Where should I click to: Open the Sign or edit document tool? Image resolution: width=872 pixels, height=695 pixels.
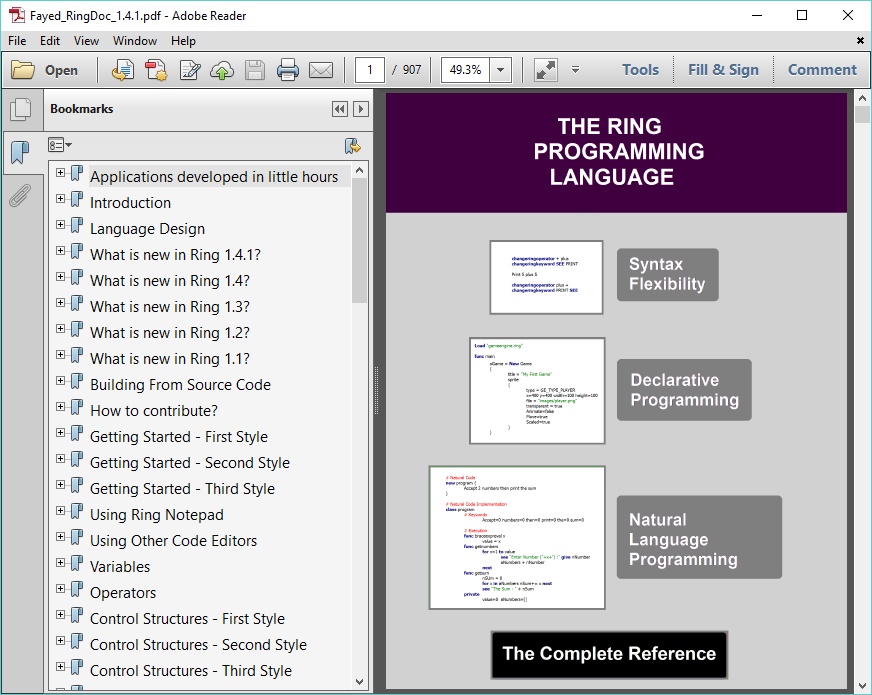coord(190,70)
